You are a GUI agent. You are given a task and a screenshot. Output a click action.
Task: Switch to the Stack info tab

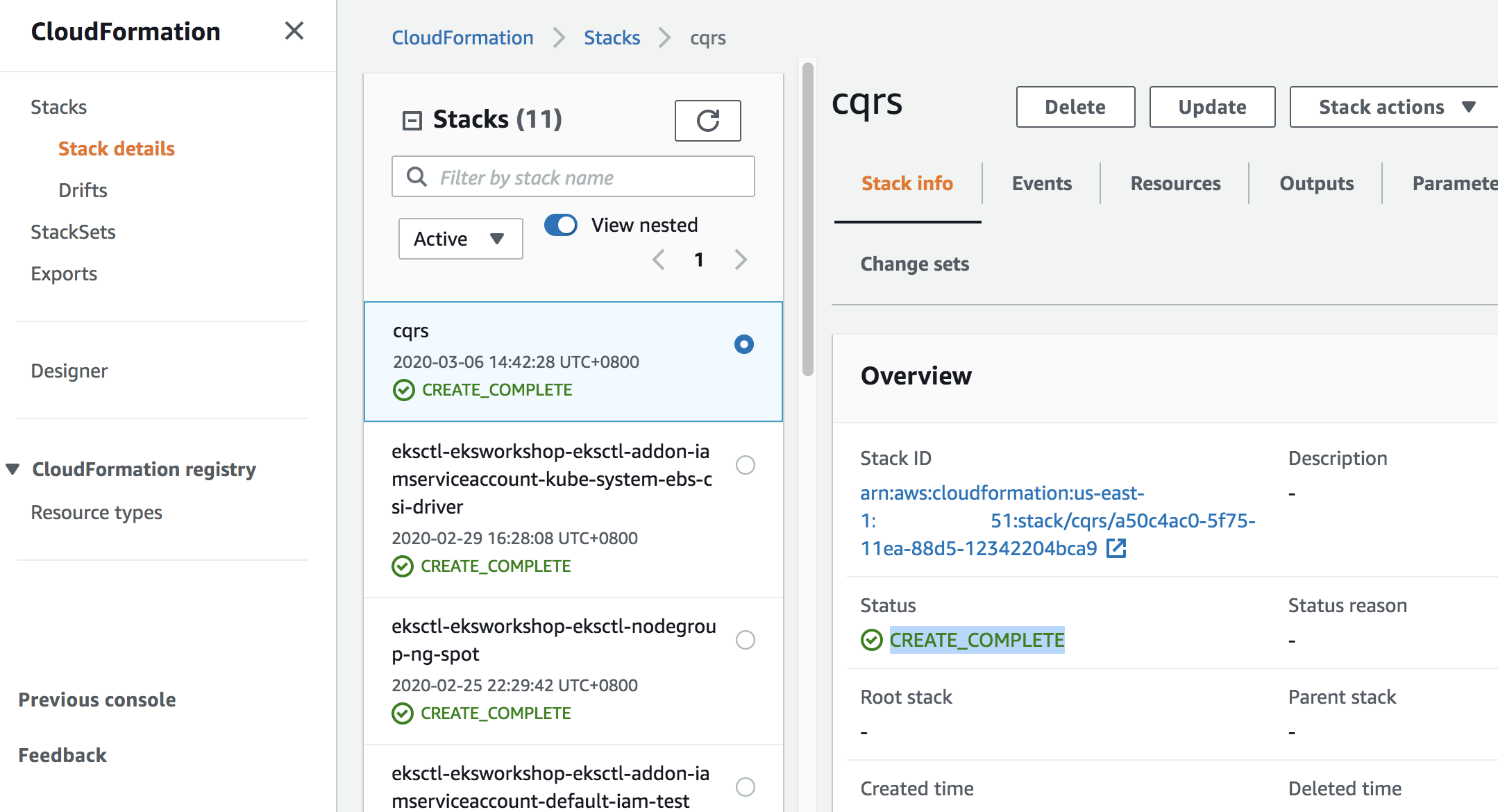[907, 183]
